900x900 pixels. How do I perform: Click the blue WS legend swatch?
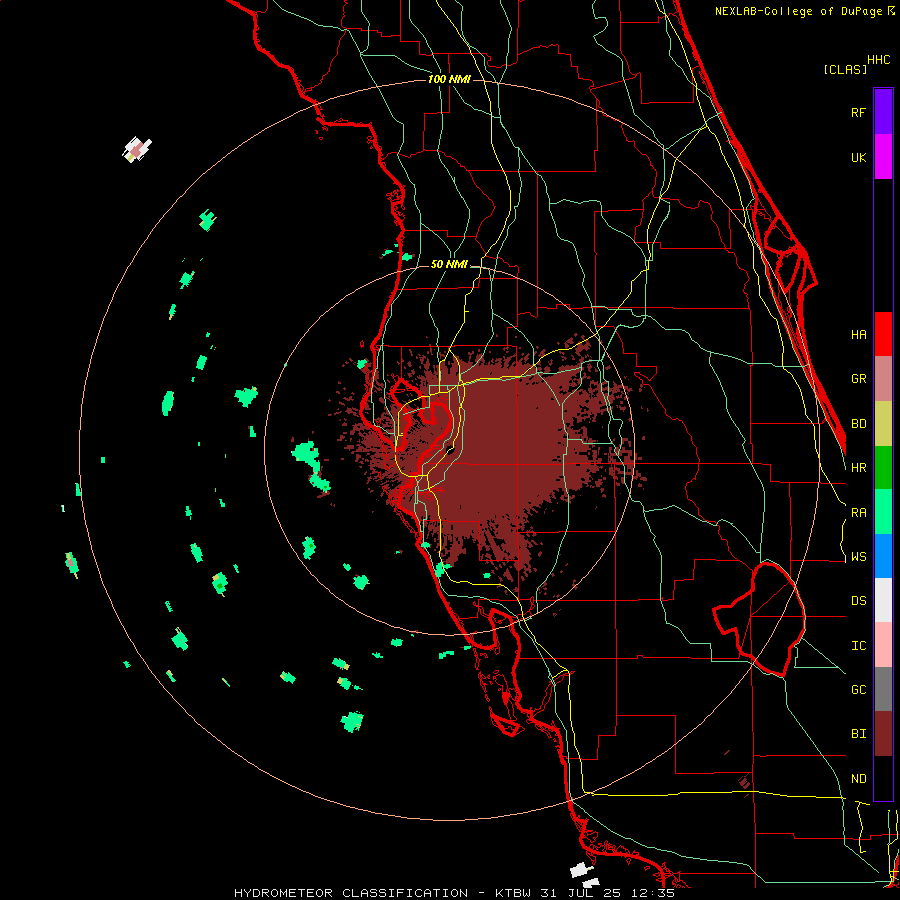883,556
